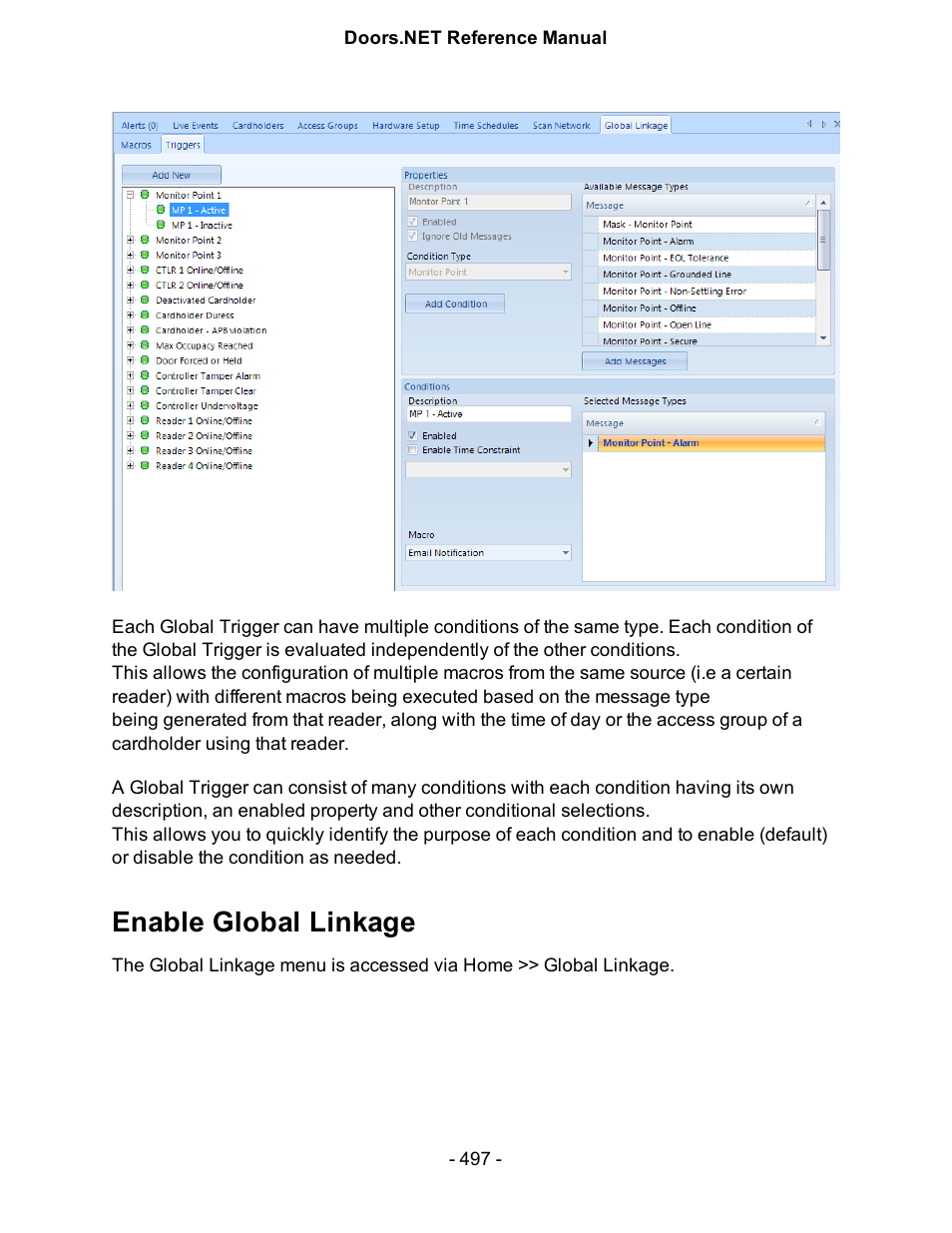
Task: Expand Door Forced or Held node
Action: click(130, 360)
